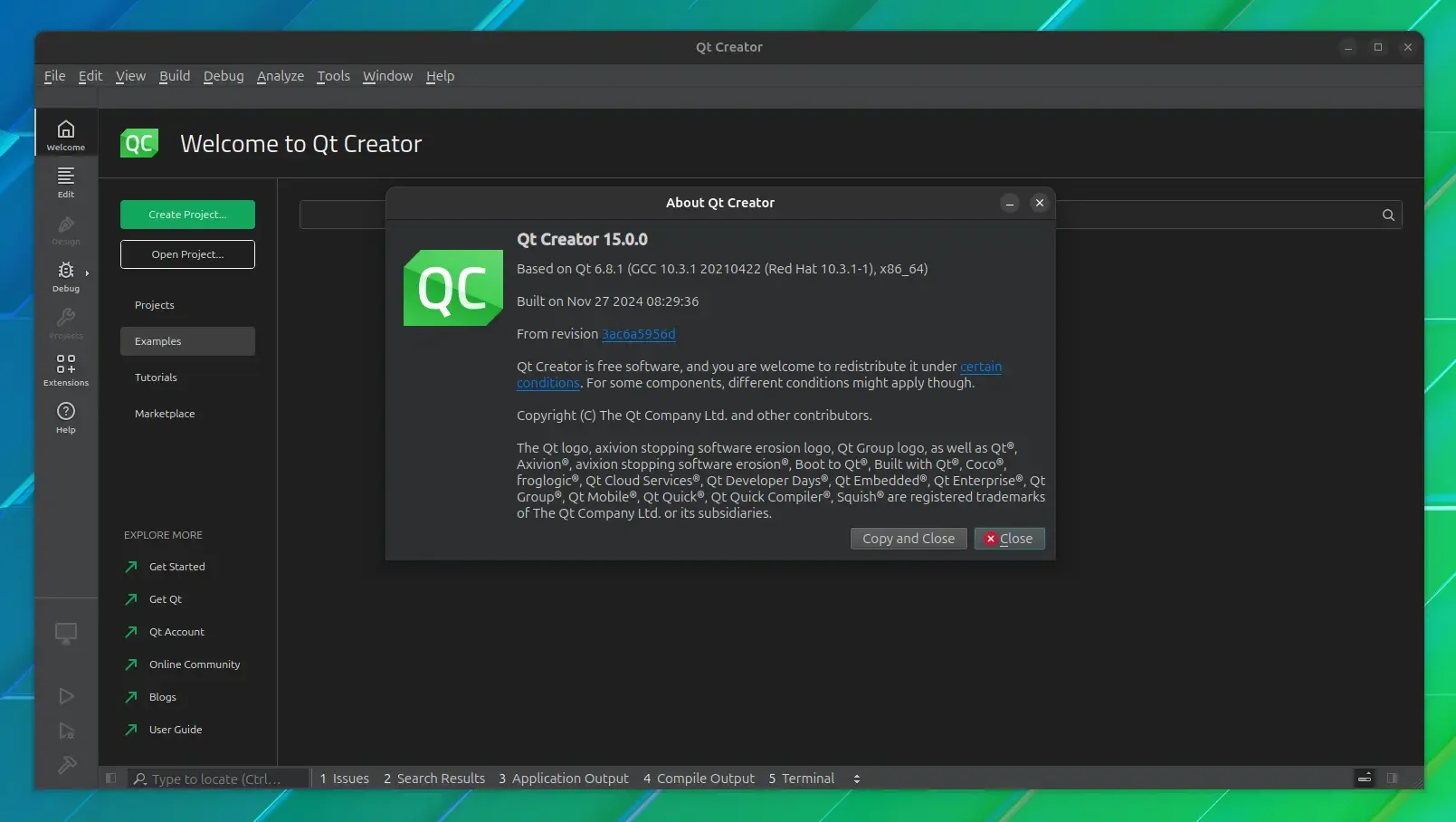The height and width of the screenshot is (822, 1456).
Task: Open the Edit menu
Action: 90,76
